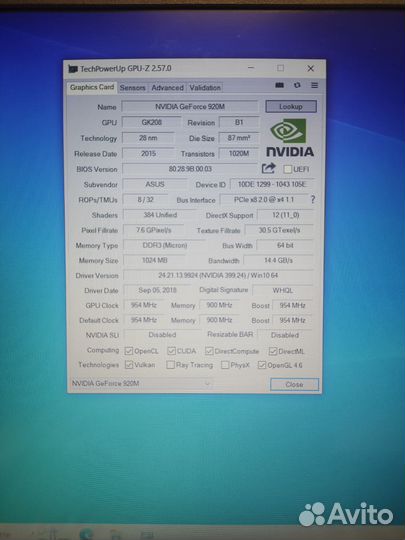The image size is (405, 540).
Task: Click the refresh icon in GPU-Z toolbar
Action: (297, 85)
